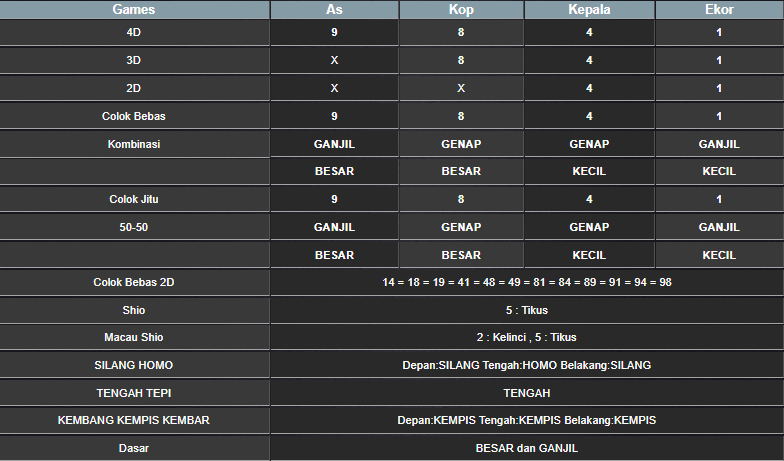The width and height of the screenshot is (784, 461).
Task: Click the BESAR dan GANJIL result
Action: (x=527, y=448)
